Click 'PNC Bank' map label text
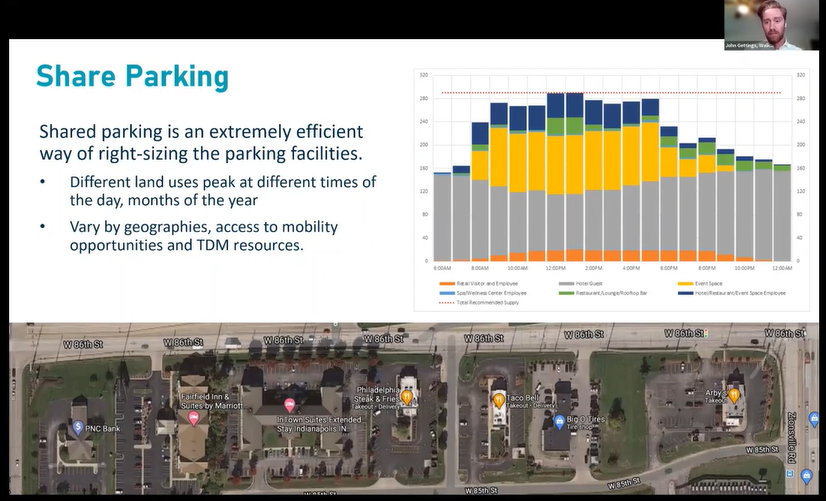Viewport: 826px width, 501px height. (x=103, y=429)
